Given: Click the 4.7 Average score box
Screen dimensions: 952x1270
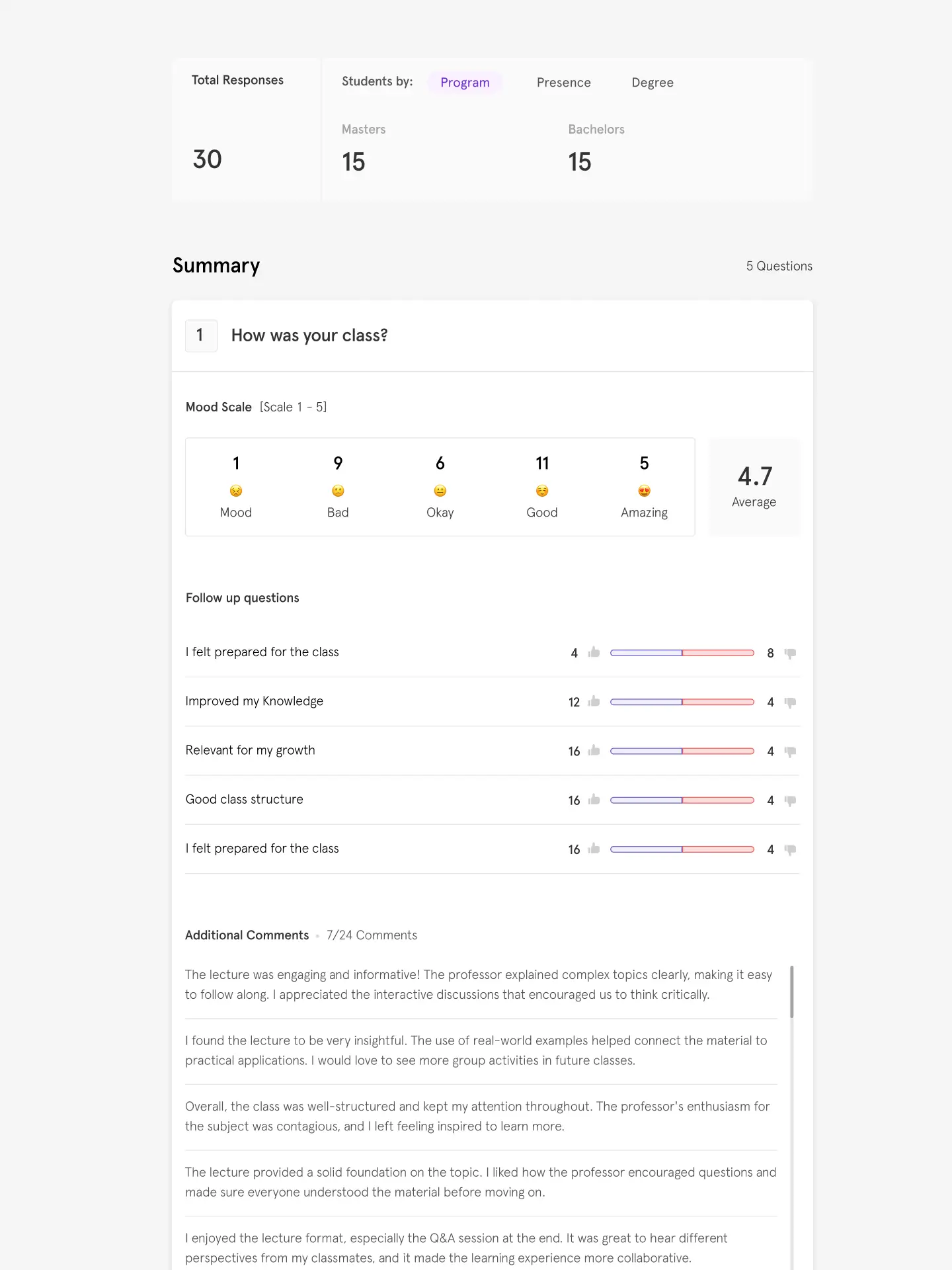Looking at the screenshot, I should click(x=754, y=487).
